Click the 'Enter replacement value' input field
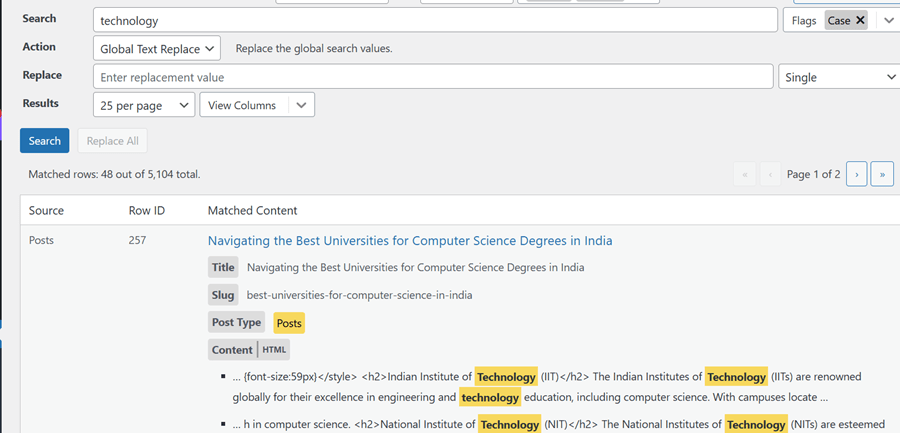The height and width of the screenshot is (433, 900). click(x=433, y=77)
